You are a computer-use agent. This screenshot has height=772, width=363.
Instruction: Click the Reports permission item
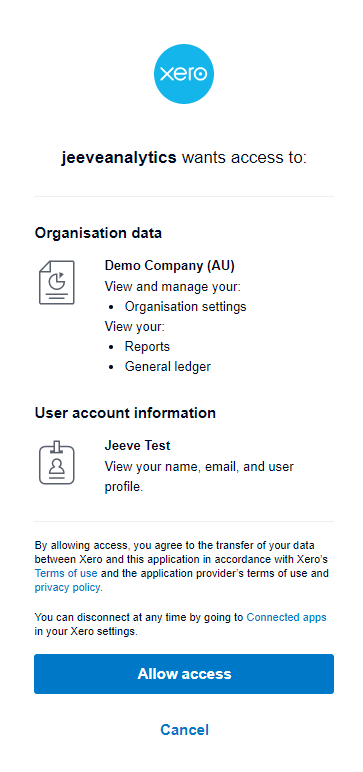tap(147, 347)
